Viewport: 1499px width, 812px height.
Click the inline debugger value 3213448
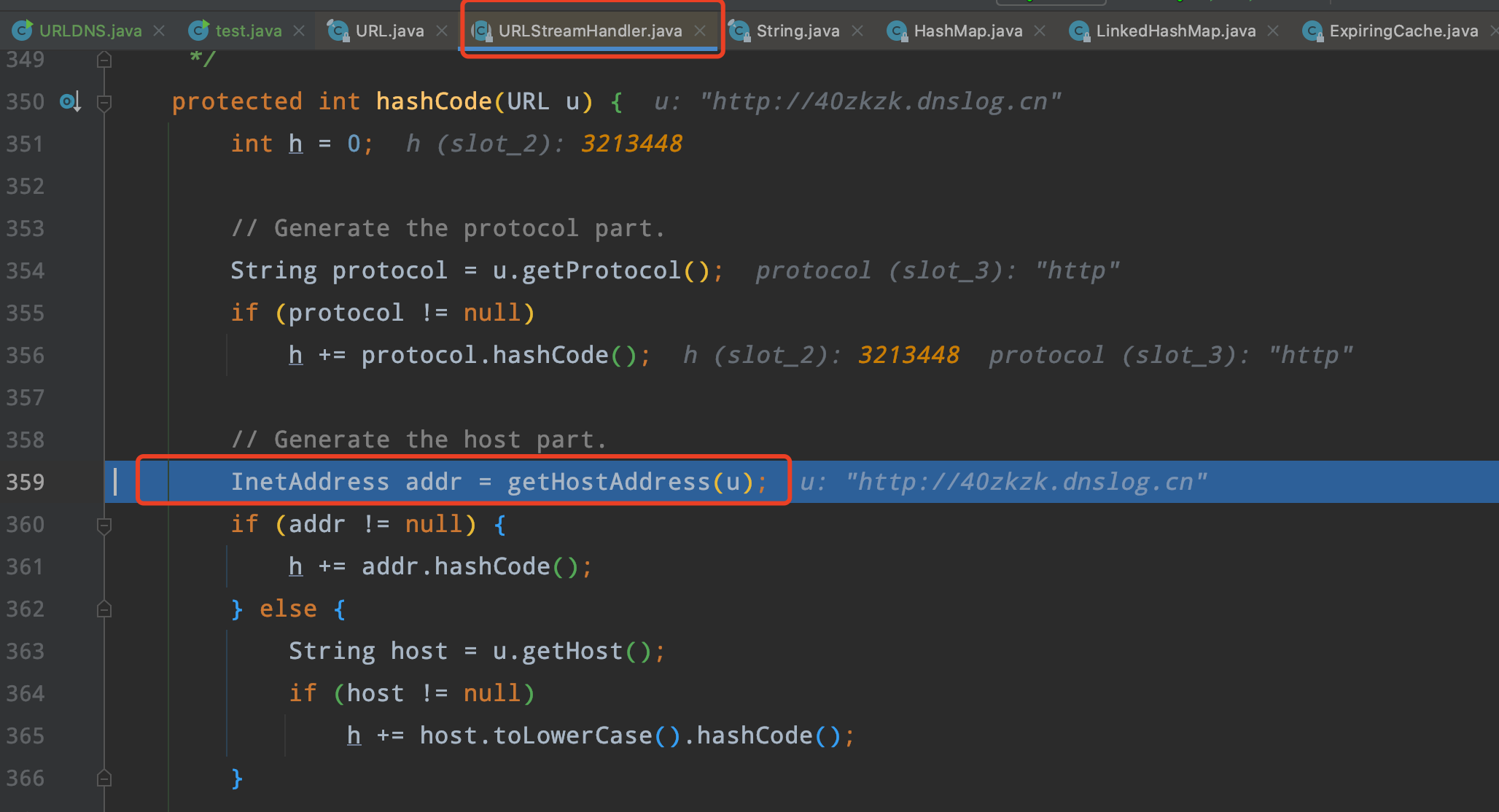coord(631,143)
